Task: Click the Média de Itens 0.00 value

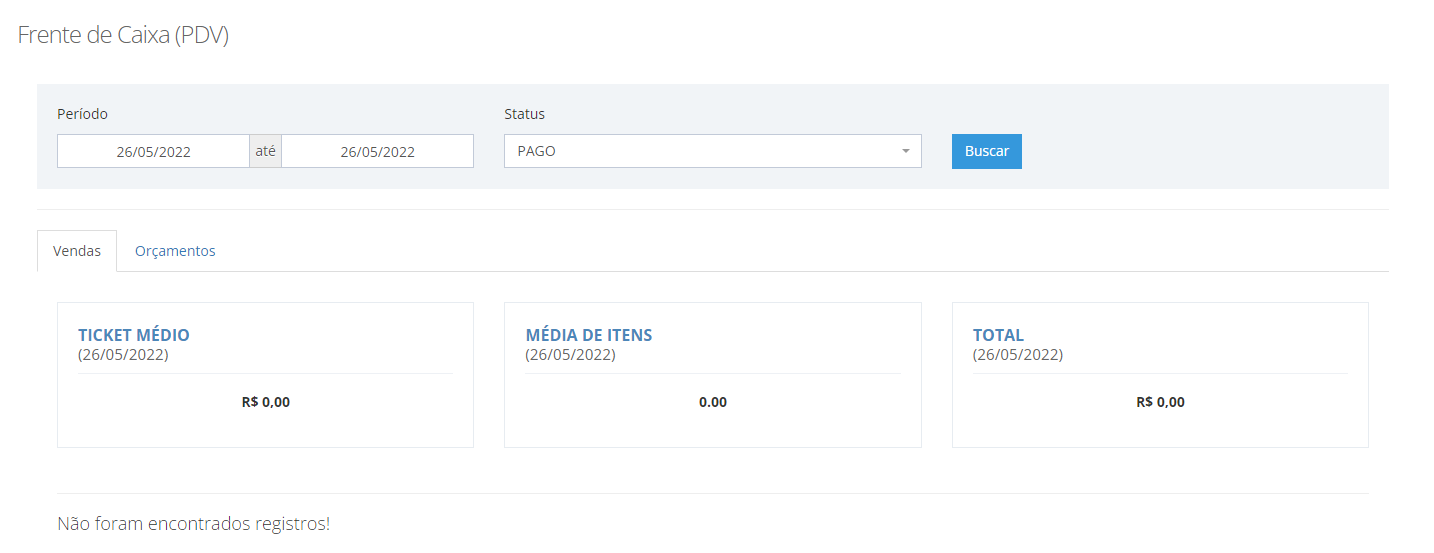Action: [713, 402]
